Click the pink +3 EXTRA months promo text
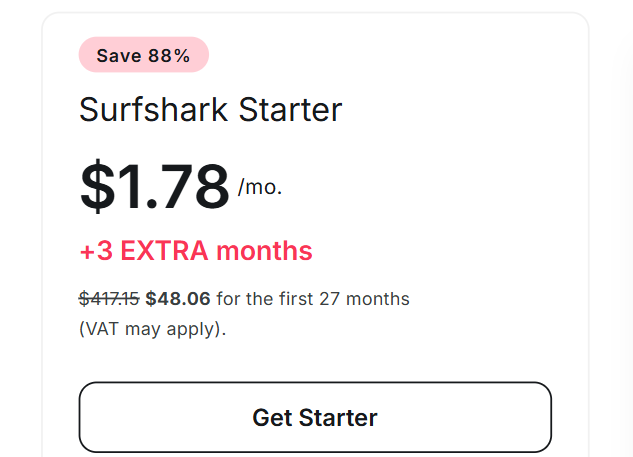Viewport: 633px width, 457px height. pyautogui.click(x=196, y=250)
